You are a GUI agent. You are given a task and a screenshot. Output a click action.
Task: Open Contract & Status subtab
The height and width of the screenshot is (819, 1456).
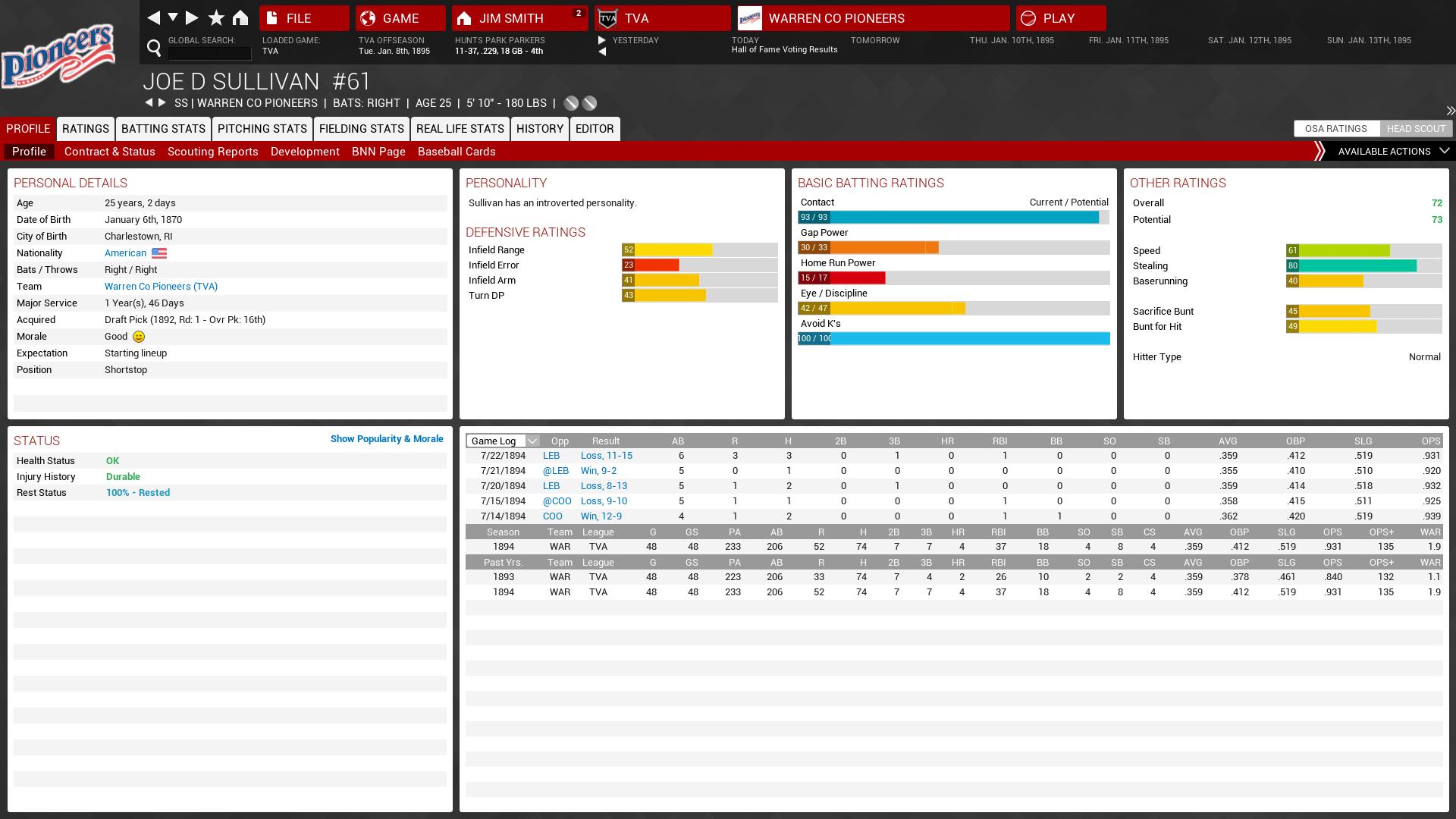(x=110, y=152)
